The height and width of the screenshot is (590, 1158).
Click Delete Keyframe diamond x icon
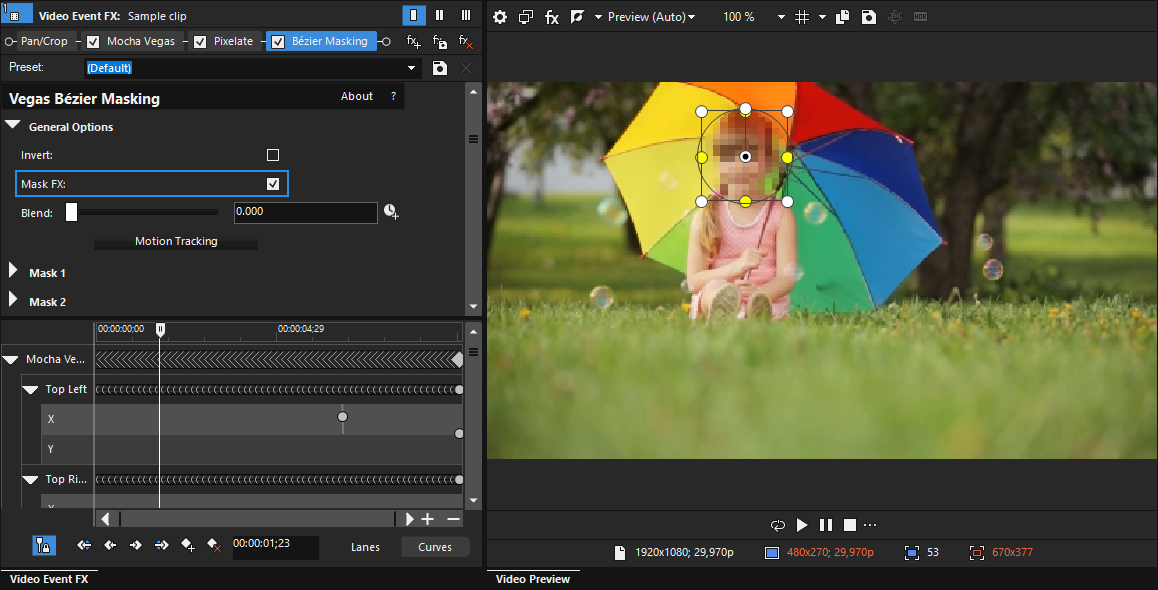point(213,546)
